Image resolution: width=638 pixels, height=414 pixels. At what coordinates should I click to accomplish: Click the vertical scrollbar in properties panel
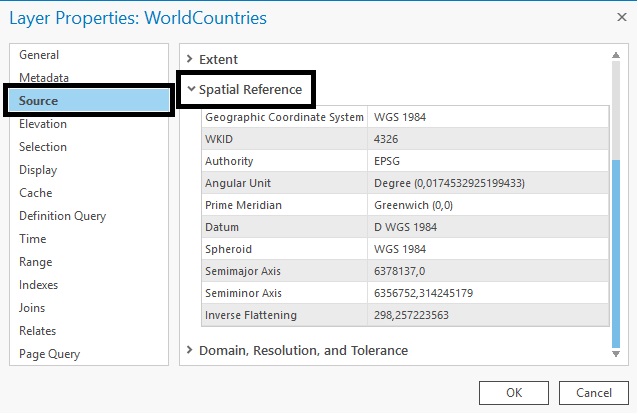[x=616, y=250]
